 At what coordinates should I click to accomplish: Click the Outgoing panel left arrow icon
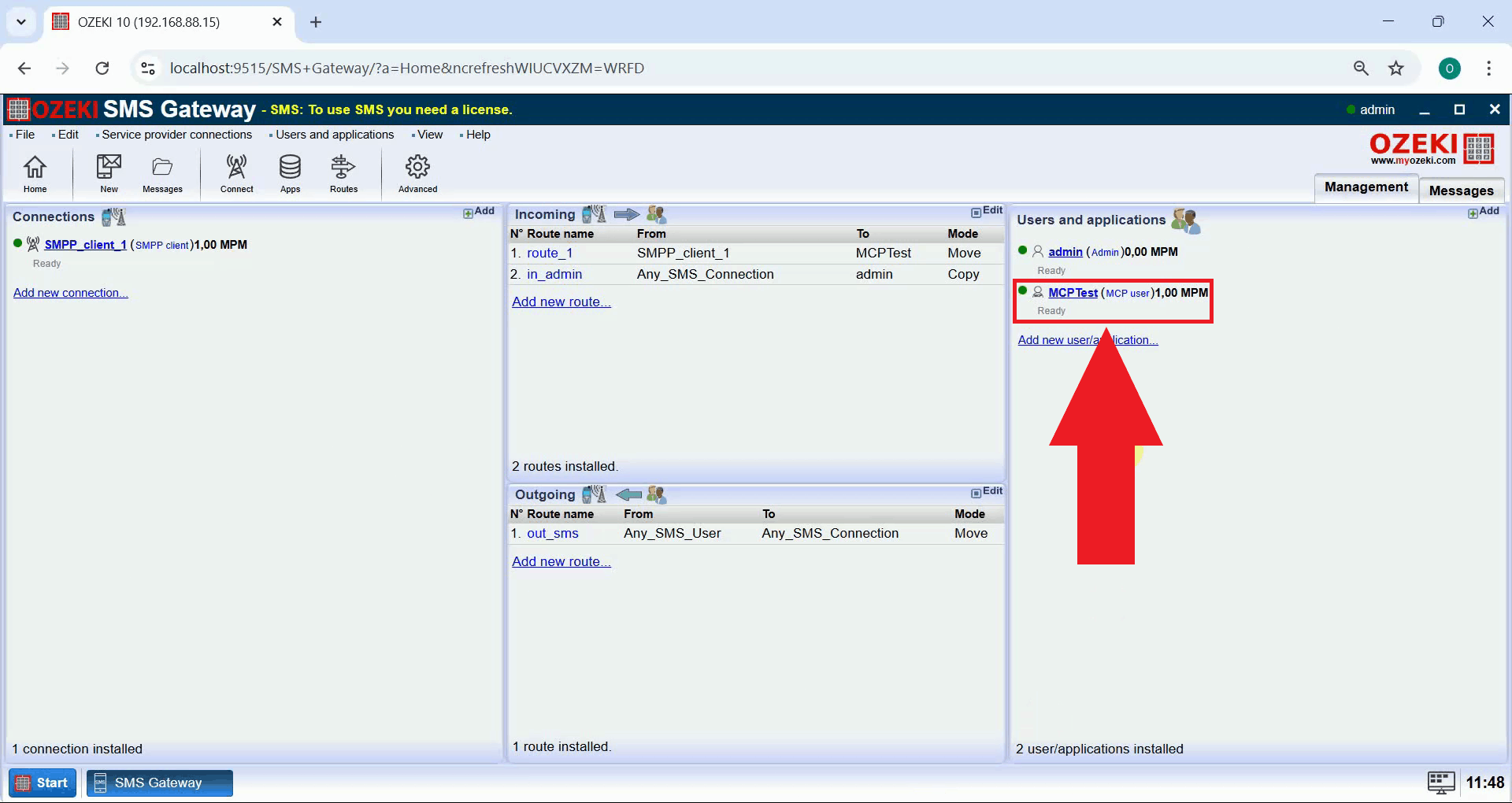coord(628,494)
